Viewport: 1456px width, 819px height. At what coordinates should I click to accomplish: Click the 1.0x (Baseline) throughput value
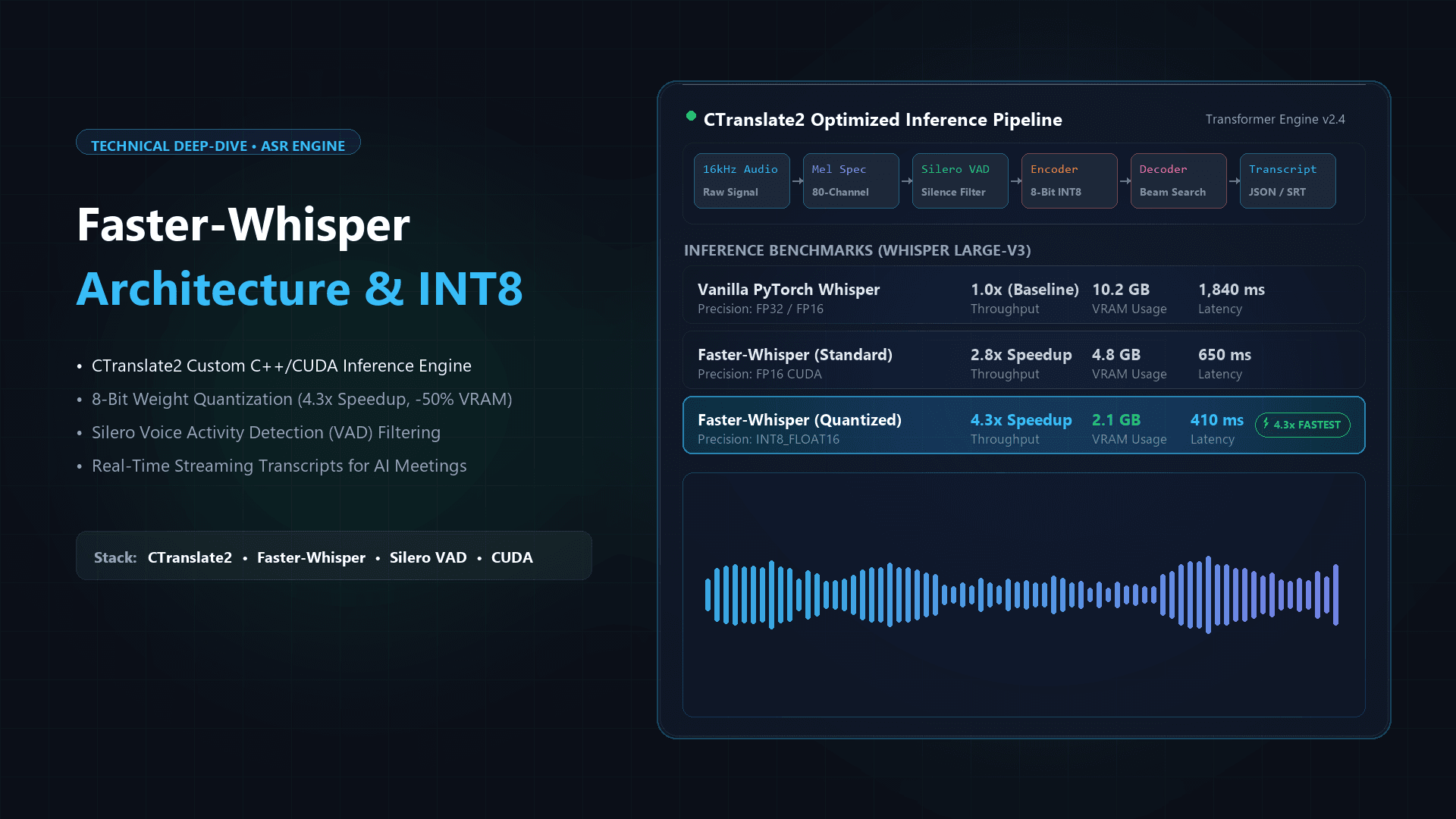(1025, 290)
